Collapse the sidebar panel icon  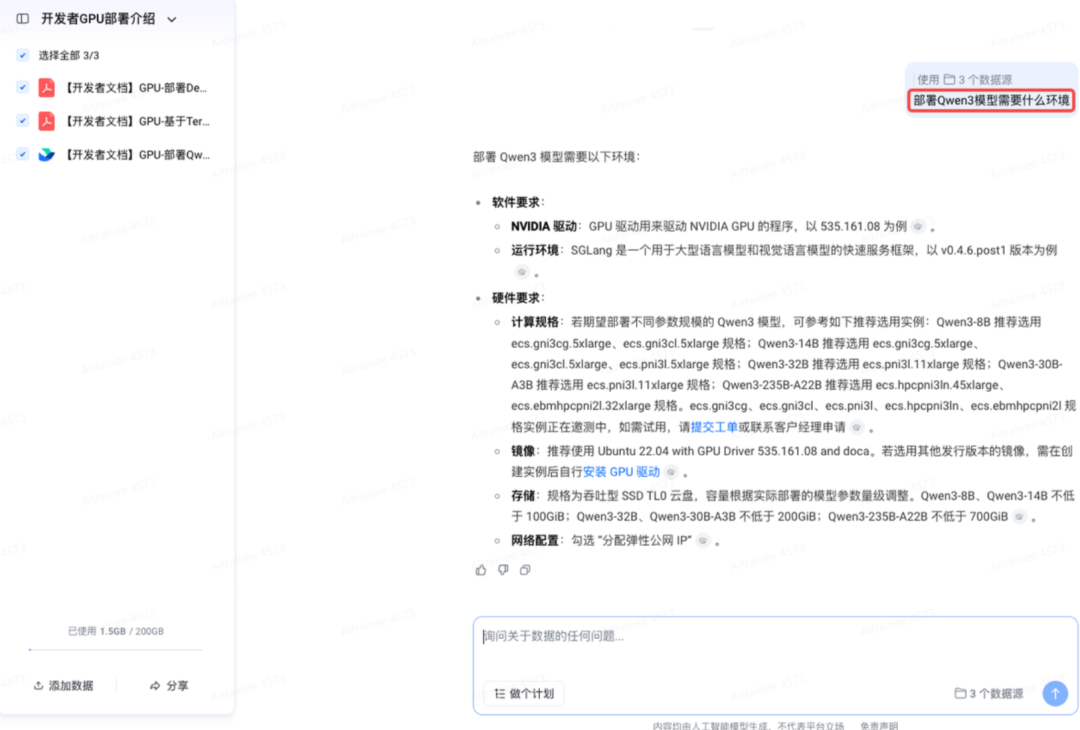pyautogui.click(x=23, y=19)
